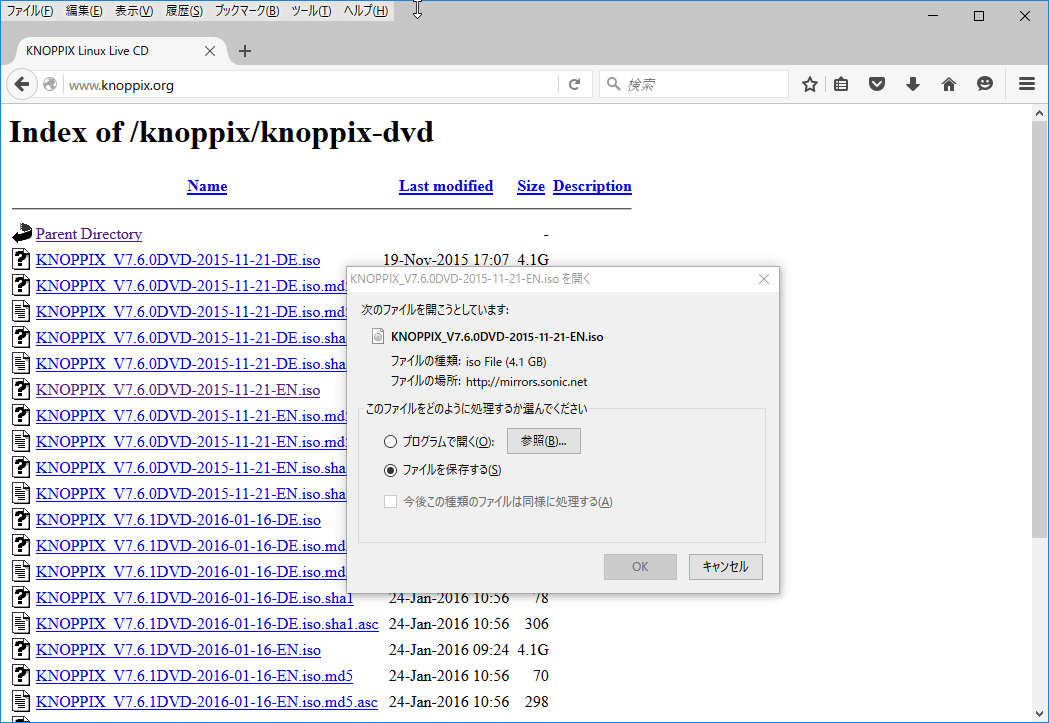Click the file icon beside V7.6.1DVD-2016-01-16-EN.iso

(x=21, y=649)
